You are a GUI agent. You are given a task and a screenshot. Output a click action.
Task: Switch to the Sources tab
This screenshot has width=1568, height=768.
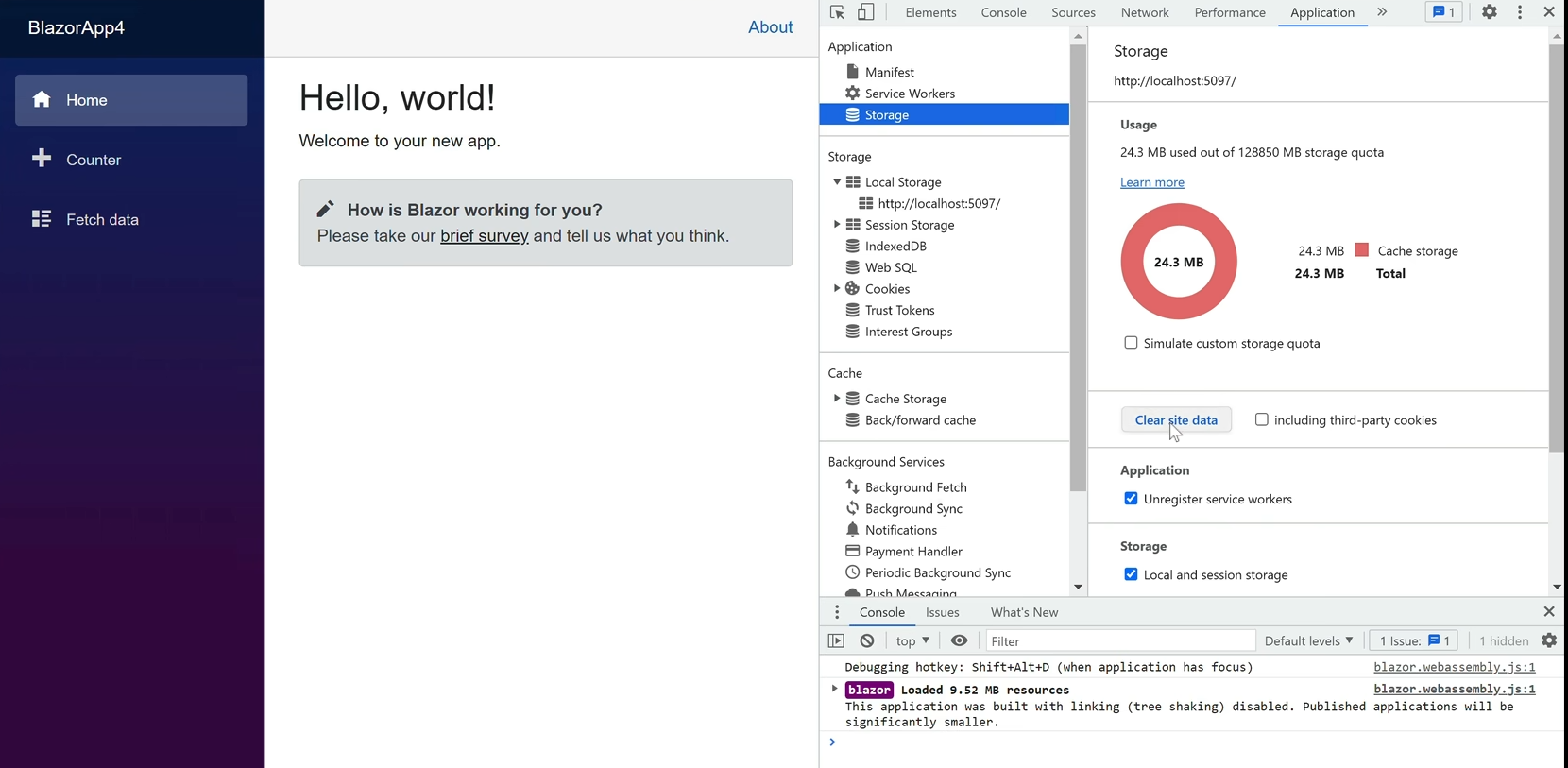[x=1073, y=12]
